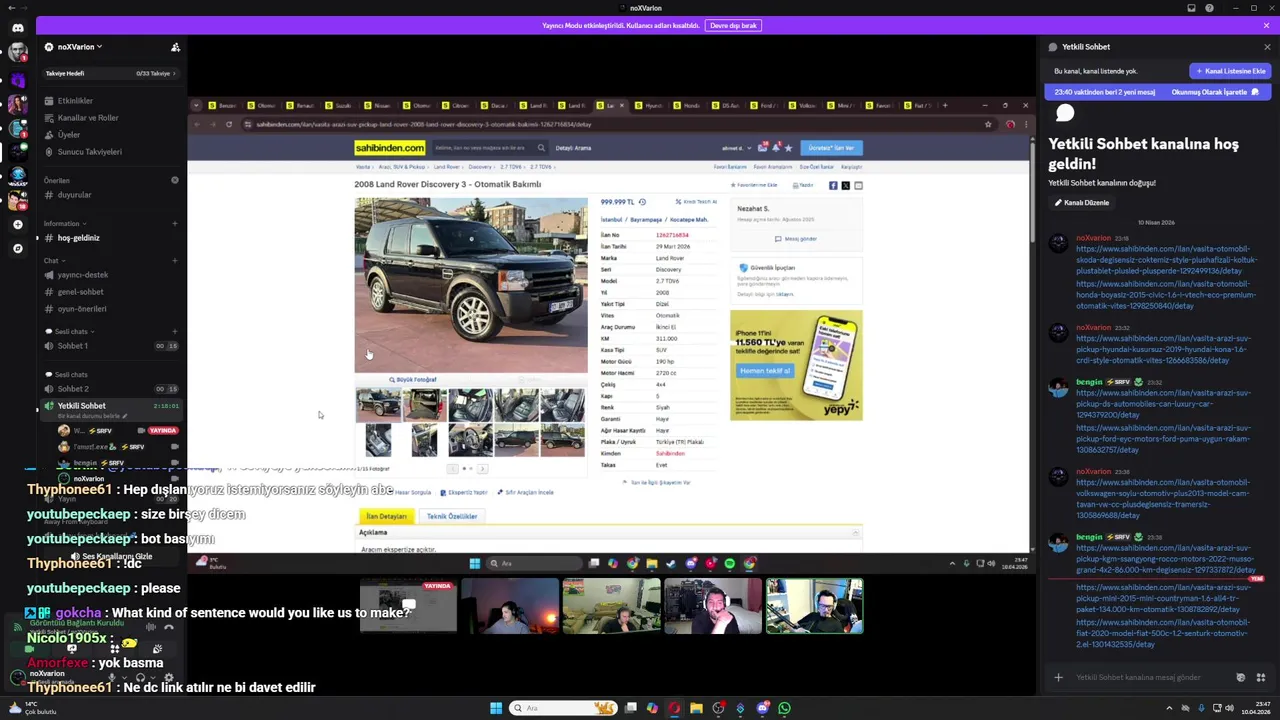
Task: Open Discord from the Windows taskbar
Action: pyautogui.click(x=763, y=708)
